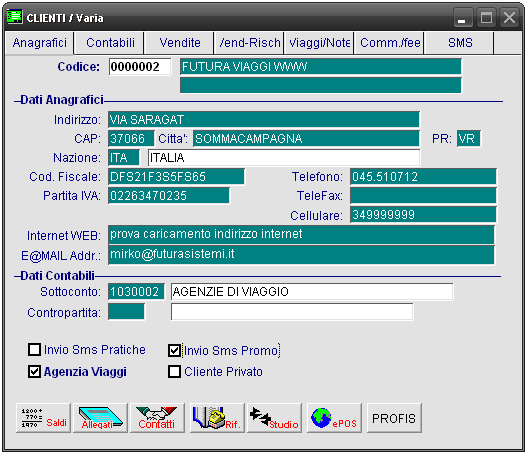Click the CLIENTI window title icon
This screenshot has height=456, width=529.
coord(15,17)
